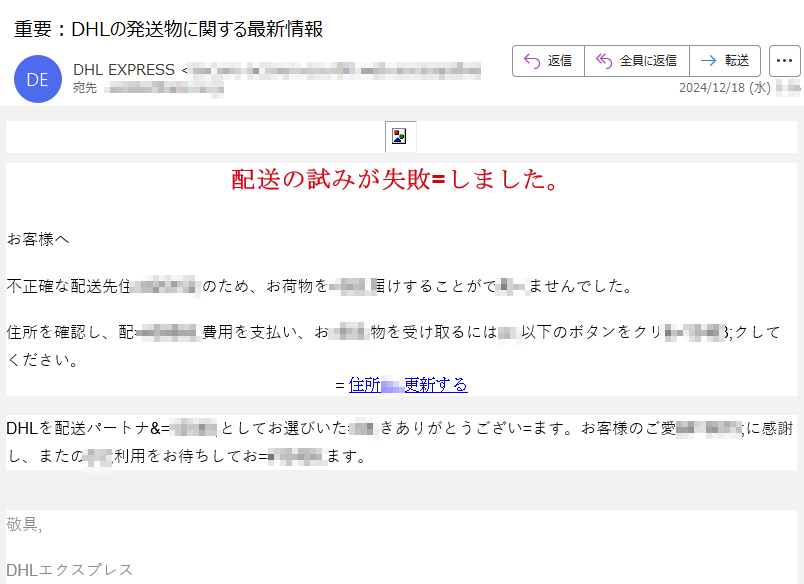Click the paragraph starting 不正確な配送先

(x=319, y=286)
